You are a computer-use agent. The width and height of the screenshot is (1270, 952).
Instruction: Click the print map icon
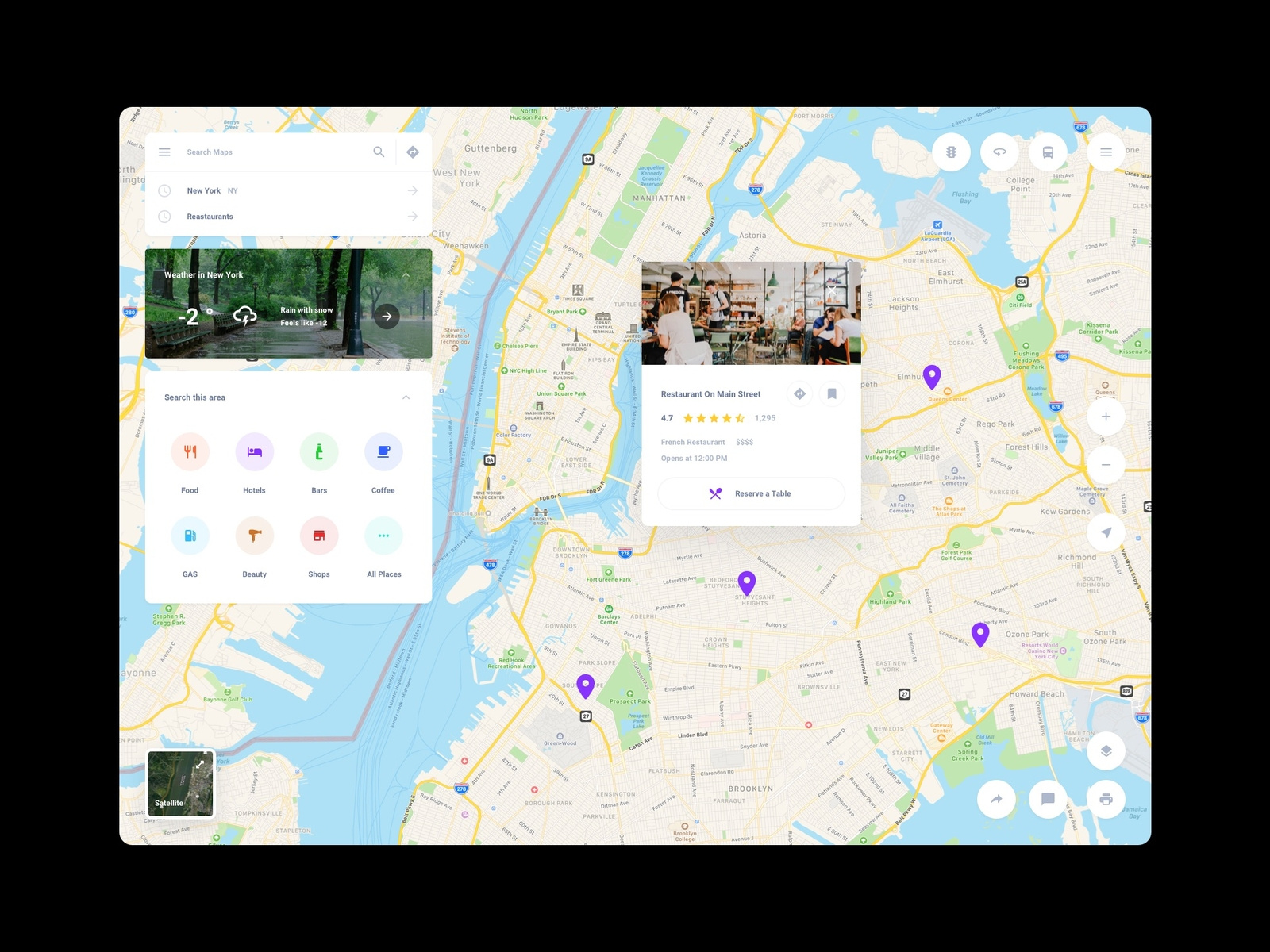[x=1106, y=800]
